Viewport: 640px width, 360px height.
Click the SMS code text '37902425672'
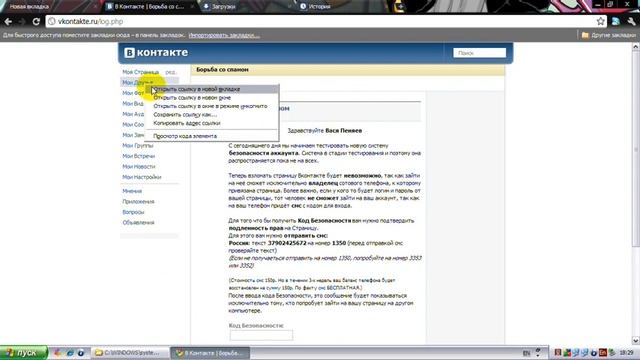point(287,243)
